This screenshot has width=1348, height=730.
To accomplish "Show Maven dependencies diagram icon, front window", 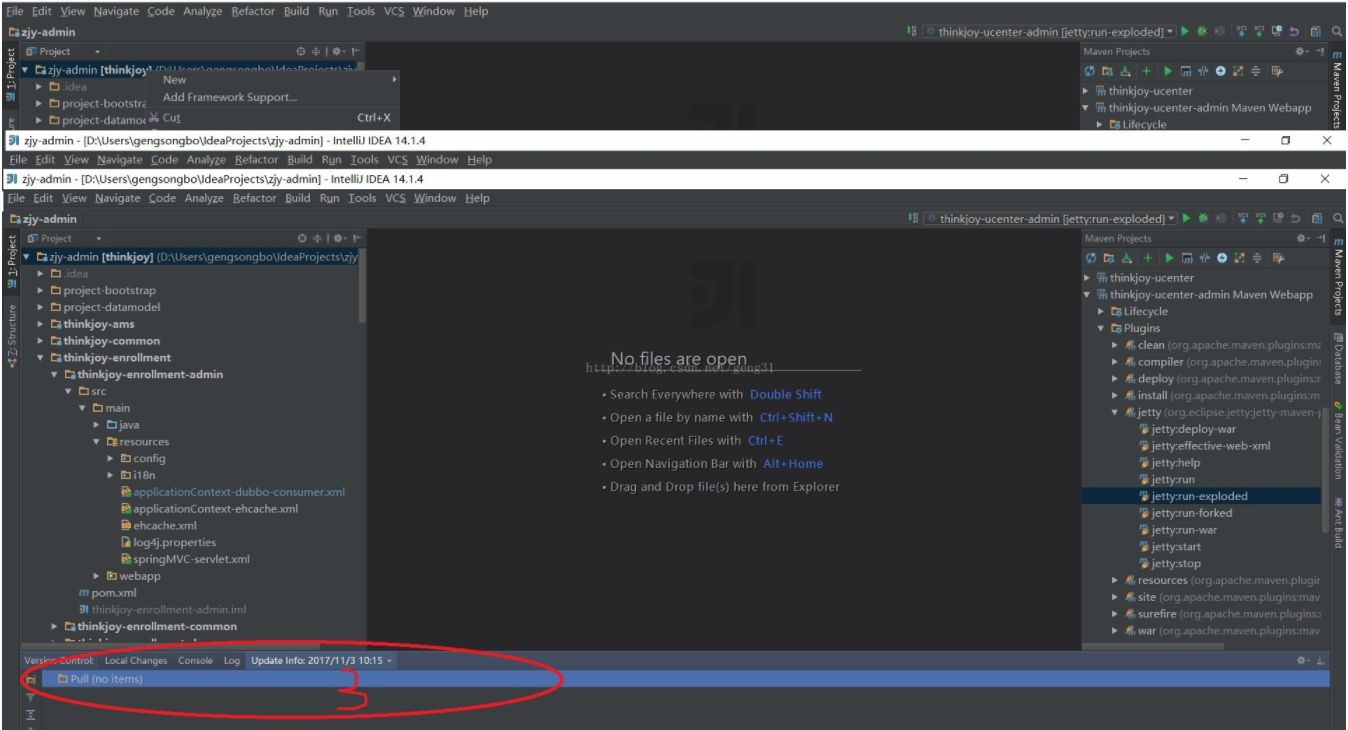I will pos(1239,258).
